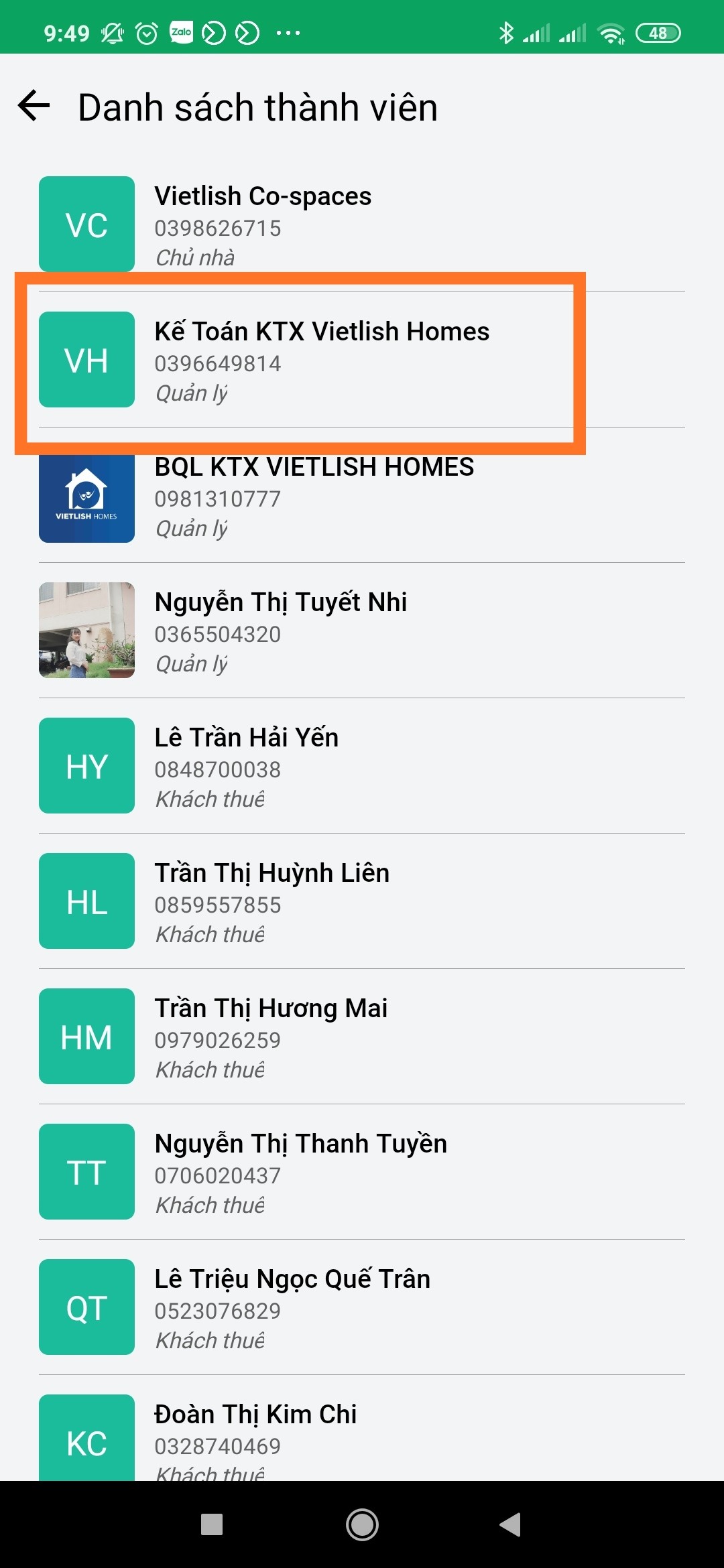Tap the HL avatar icon
The height and width of the screenshot is (1568, 724).
(x=86, y=901)
